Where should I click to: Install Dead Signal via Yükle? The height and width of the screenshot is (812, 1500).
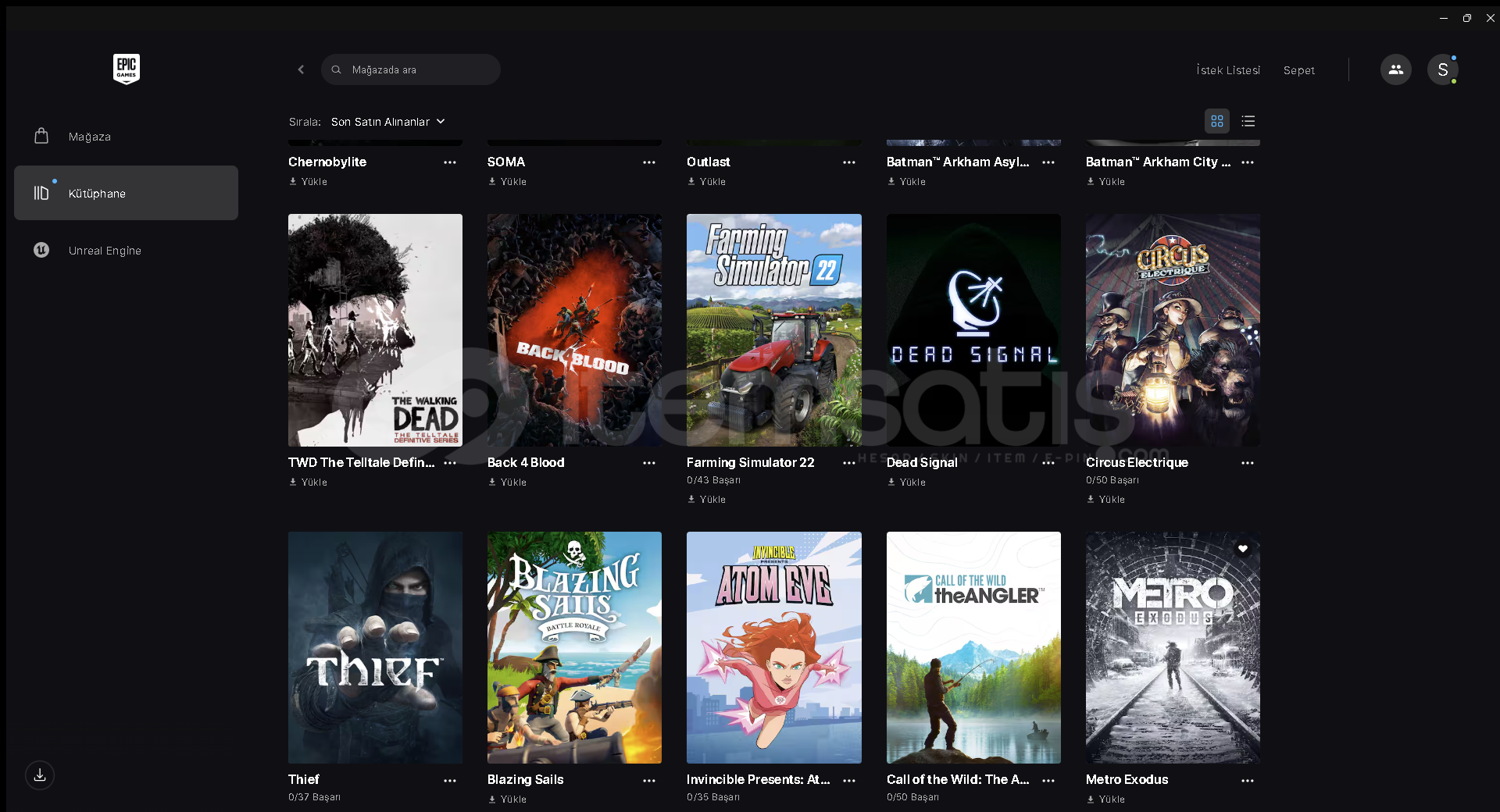tap(907, 483)
